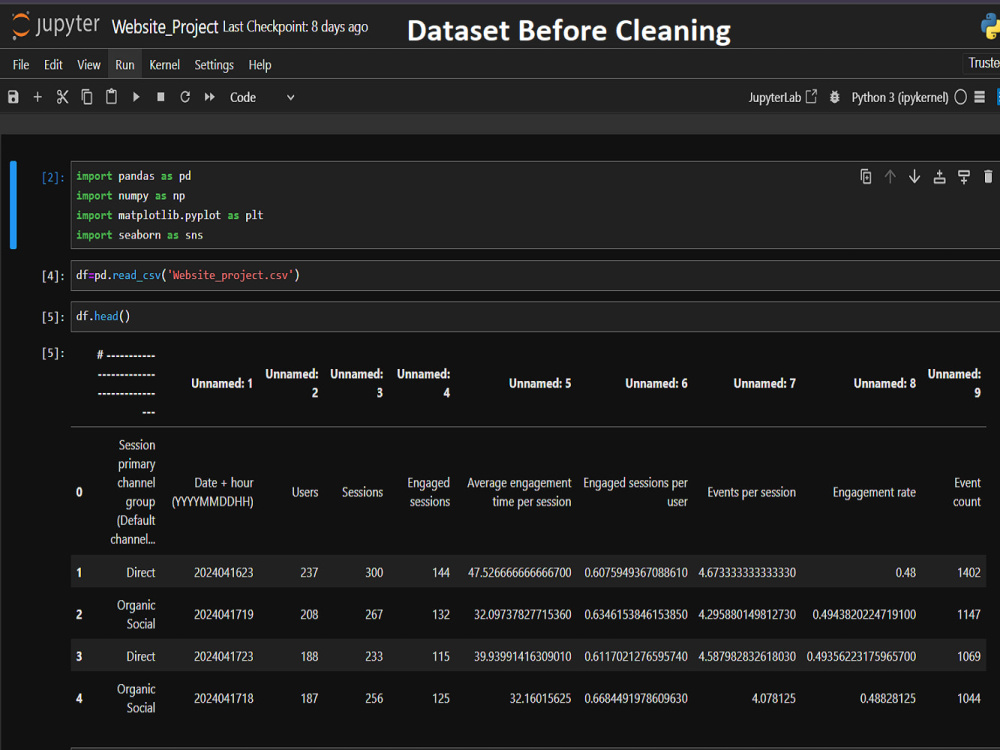Viewport: 1000px width, 750px height.
Task: Open the Settings menu
Action: pyautogui.click(x=214, y=64)
